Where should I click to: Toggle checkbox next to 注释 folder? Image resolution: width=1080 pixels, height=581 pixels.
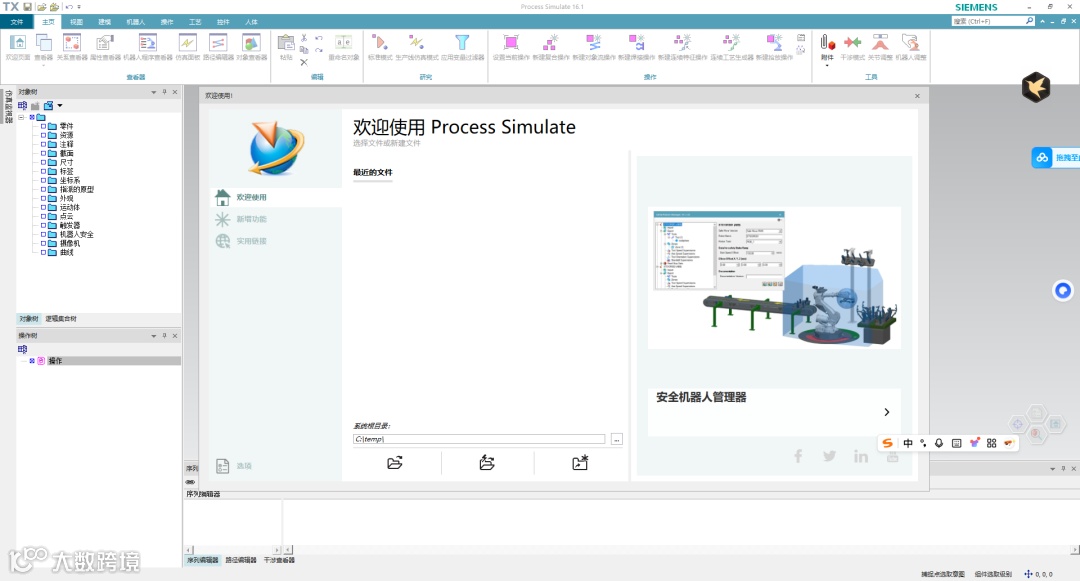pyautogui.click(x=43, y=144)
